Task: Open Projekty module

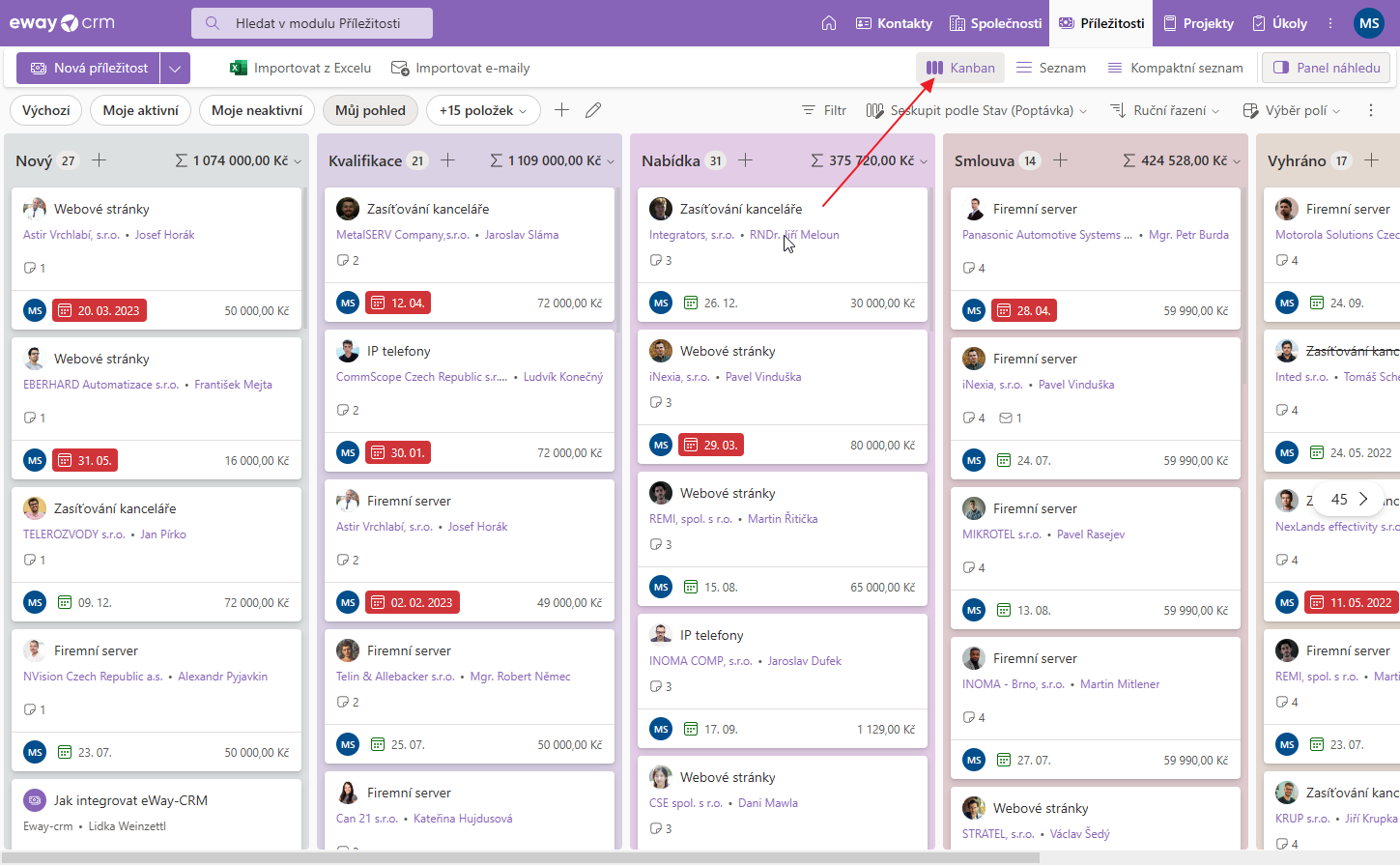Action: click(1198, 23)
